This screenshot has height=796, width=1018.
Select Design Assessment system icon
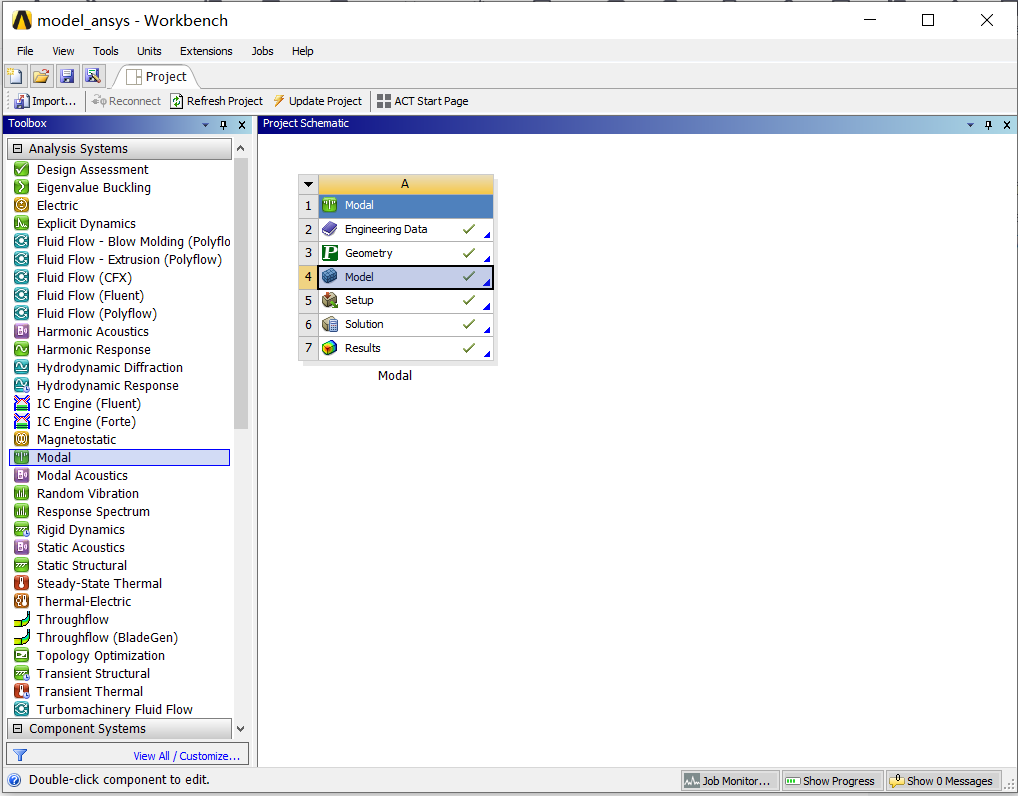click(x=21, y=169)
